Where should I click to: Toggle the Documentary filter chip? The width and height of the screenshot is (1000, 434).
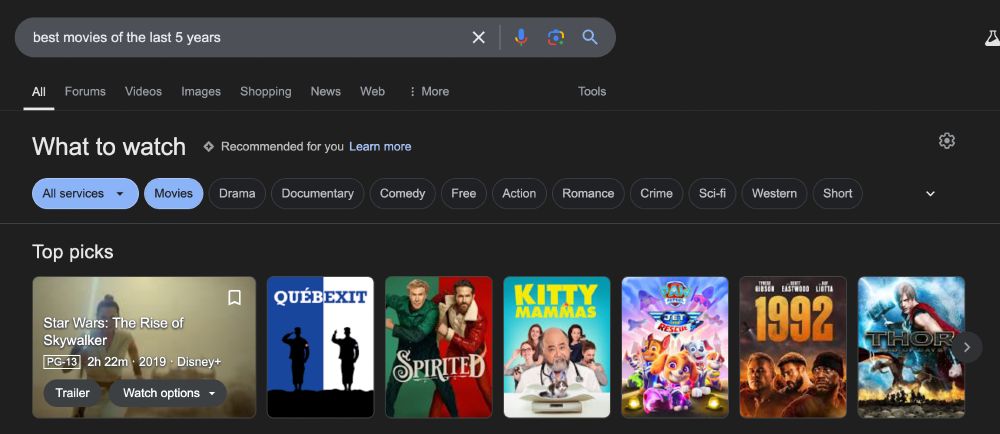318,194
